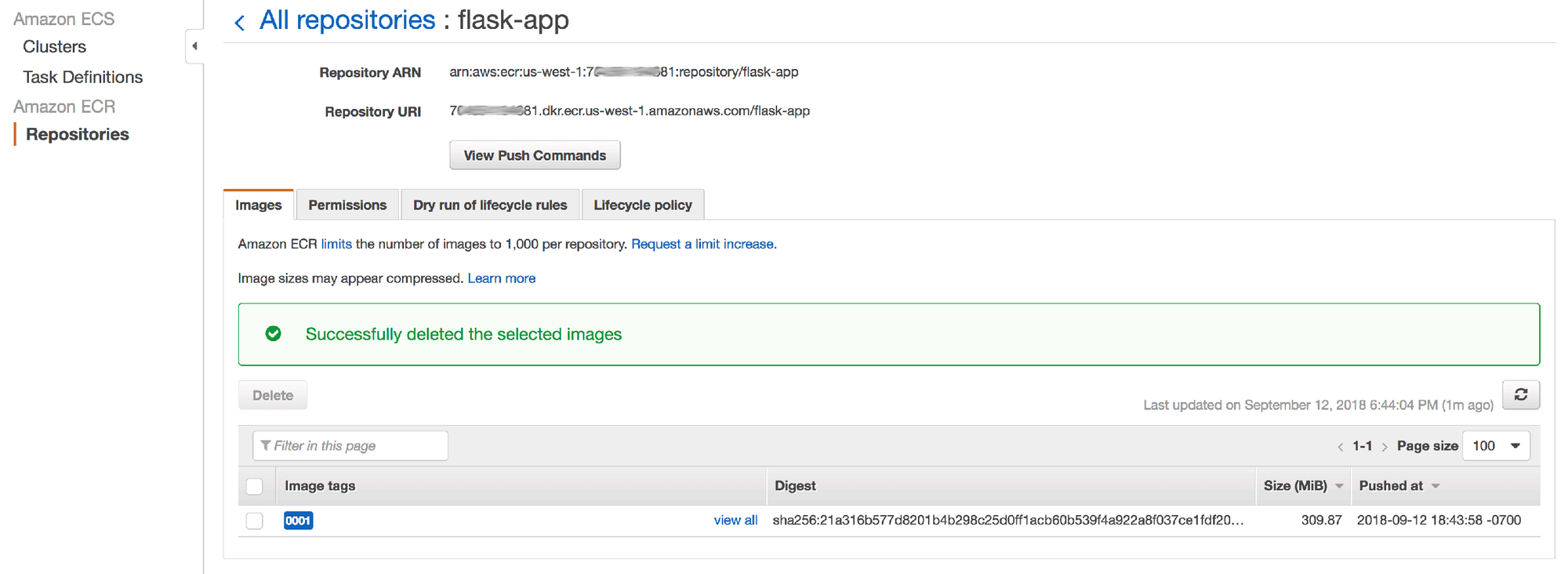Screen dimensions: 1568x574
Task: Click the back chevron beside All repositories
Action: click(240, 23)
